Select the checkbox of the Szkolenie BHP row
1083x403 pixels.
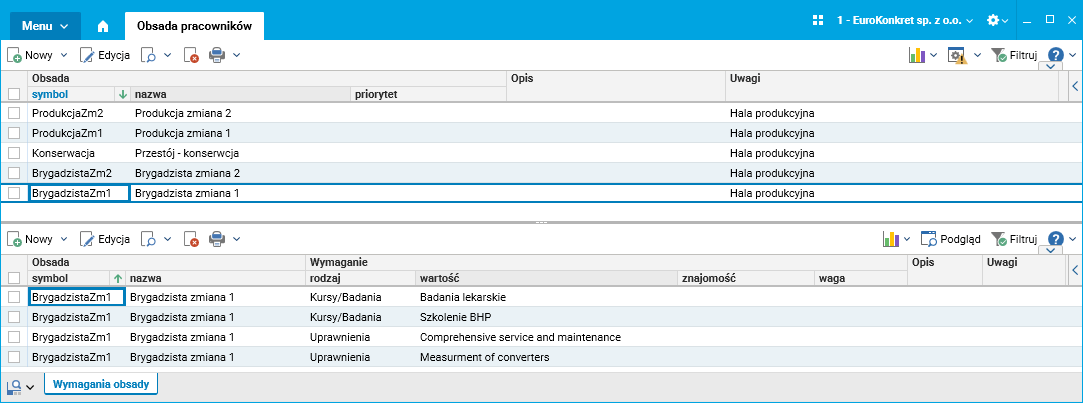coord(14,317)
